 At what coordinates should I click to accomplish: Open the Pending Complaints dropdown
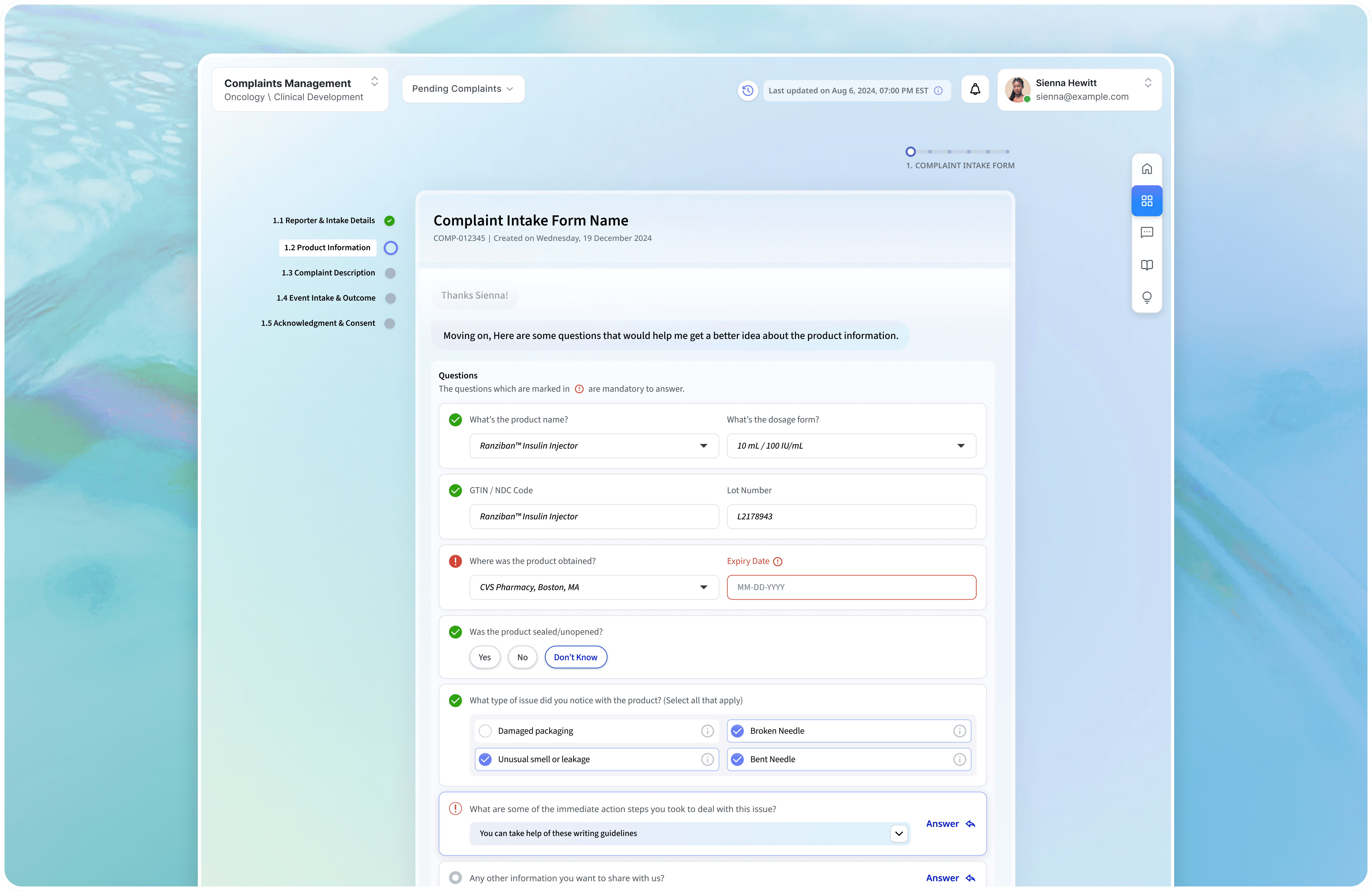pos(462,89)
